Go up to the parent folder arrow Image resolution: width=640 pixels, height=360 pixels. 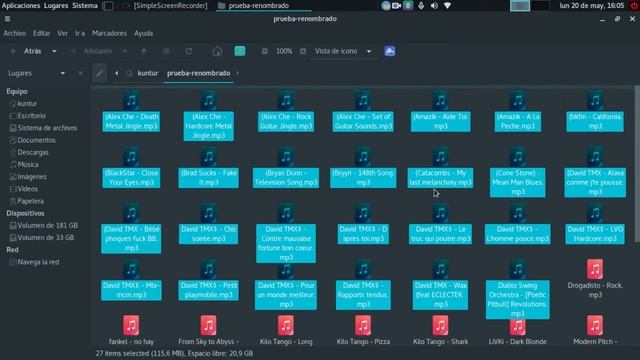pos(144,51)
